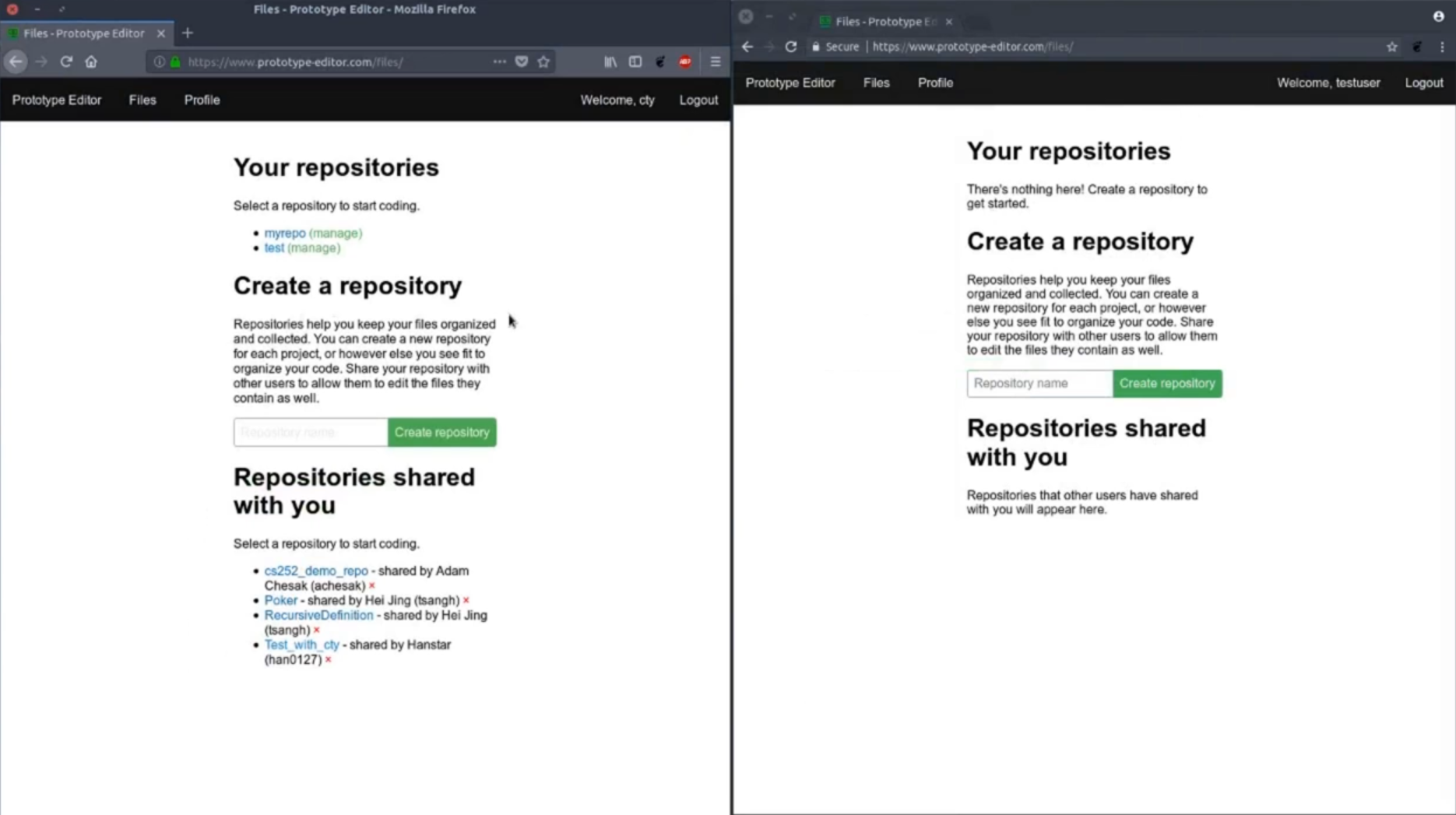Select the Chrome Files - Prototype Editor tab
Image resolution: width=1456 pixels, height=815 pixels.
pos(885,22)
